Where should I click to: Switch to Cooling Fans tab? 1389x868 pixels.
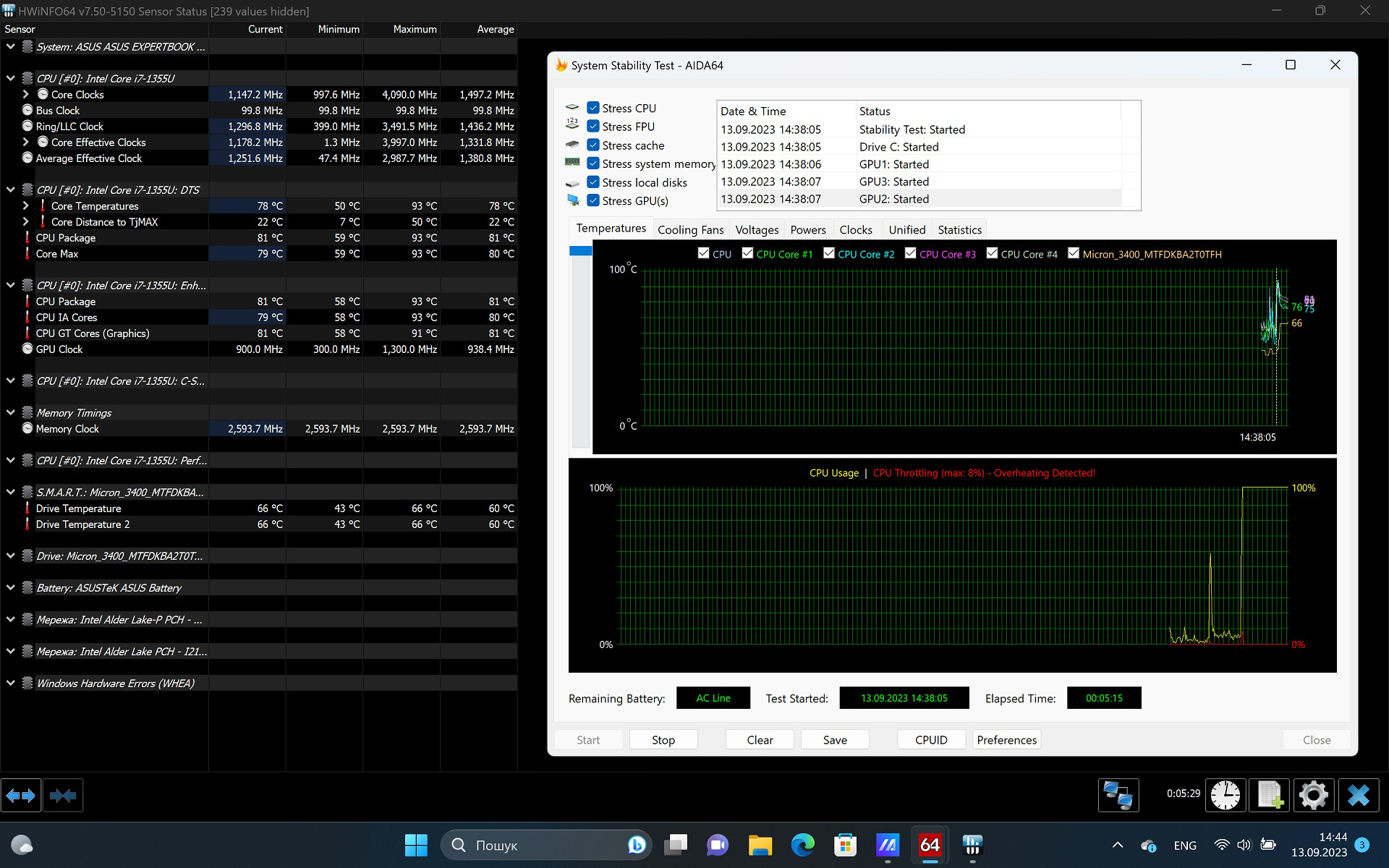click(690, 230)
